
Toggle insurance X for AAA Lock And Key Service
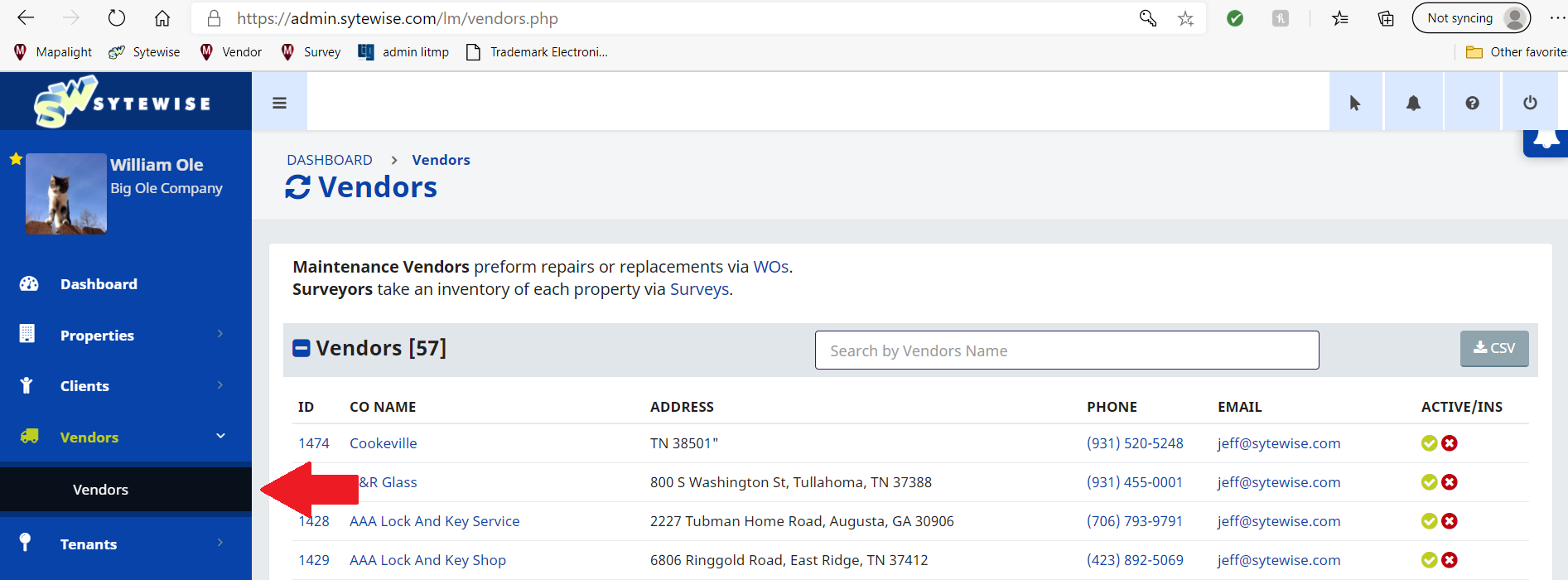[x=1450, y=521]
